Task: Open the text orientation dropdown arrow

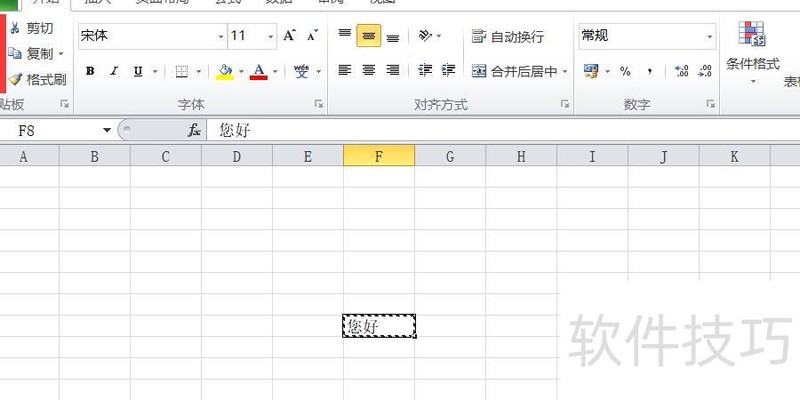Action: [x=439, y=36]
